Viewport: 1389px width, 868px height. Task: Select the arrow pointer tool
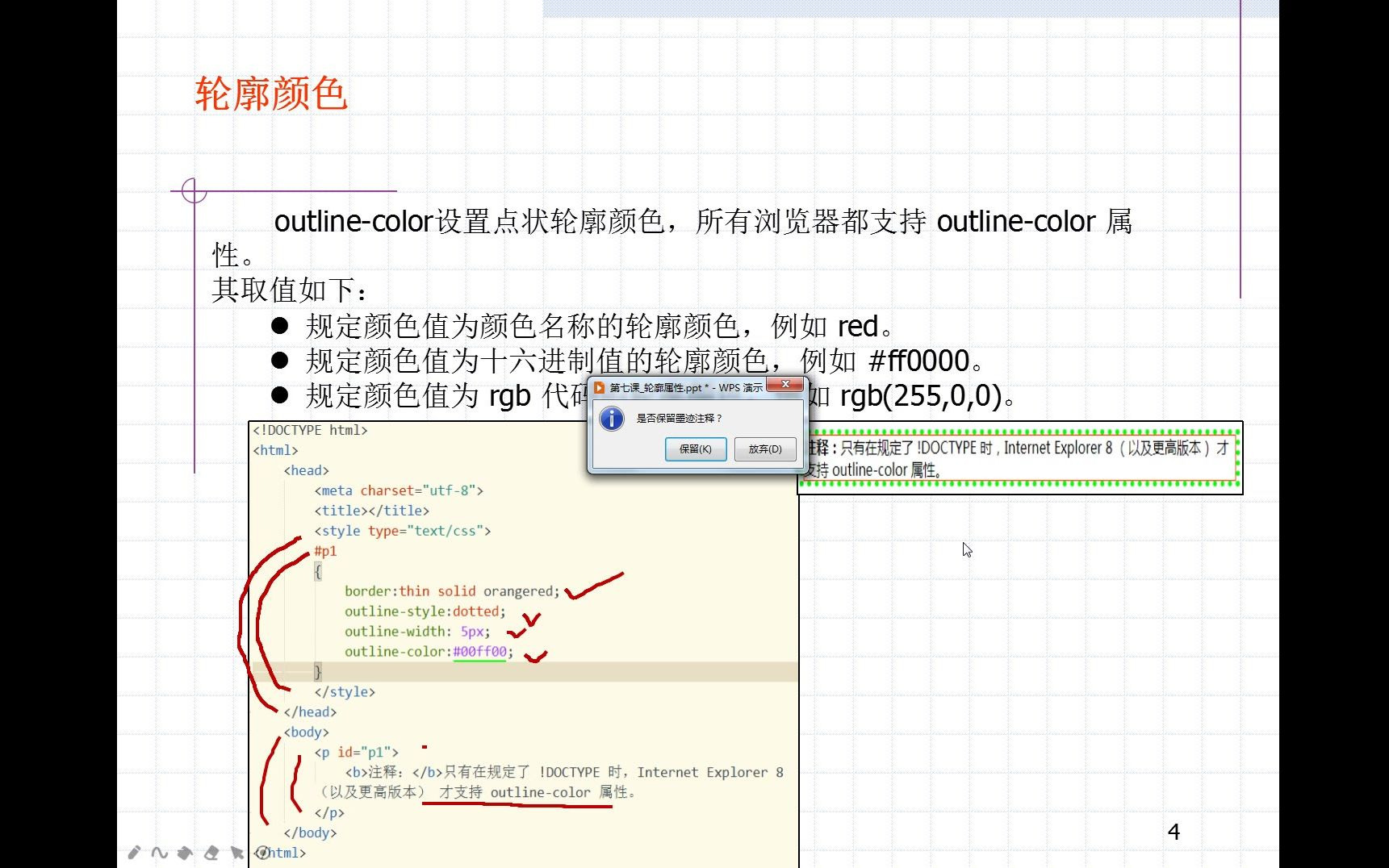(236, 852)
